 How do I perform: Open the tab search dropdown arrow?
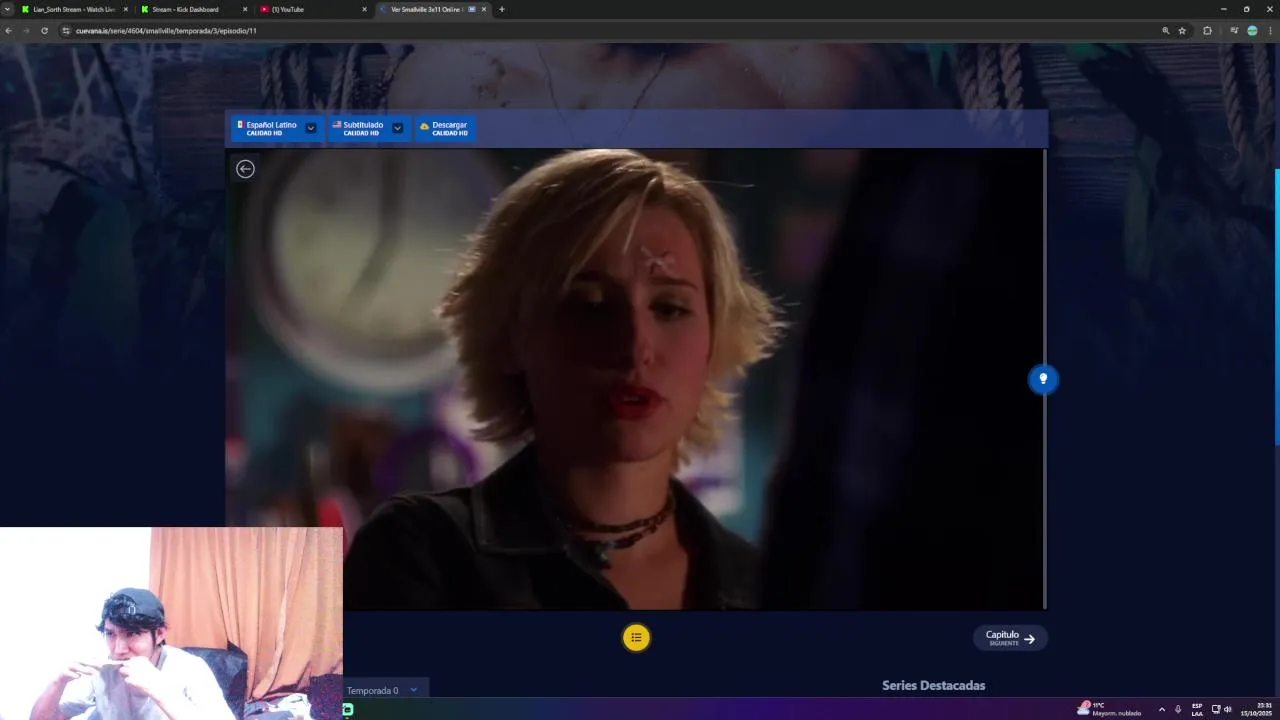point(7,9)
